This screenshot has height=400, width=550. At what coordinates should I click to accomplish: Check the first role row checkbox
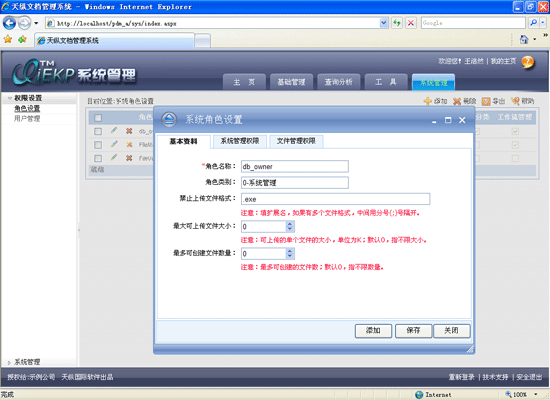(98, 131)
